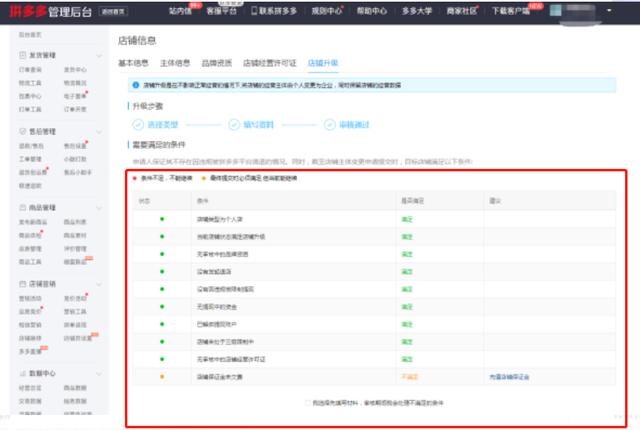Tick the checkbox below the conditions table
The width and height of the screenshot is (640, 430).
point(307,403)
